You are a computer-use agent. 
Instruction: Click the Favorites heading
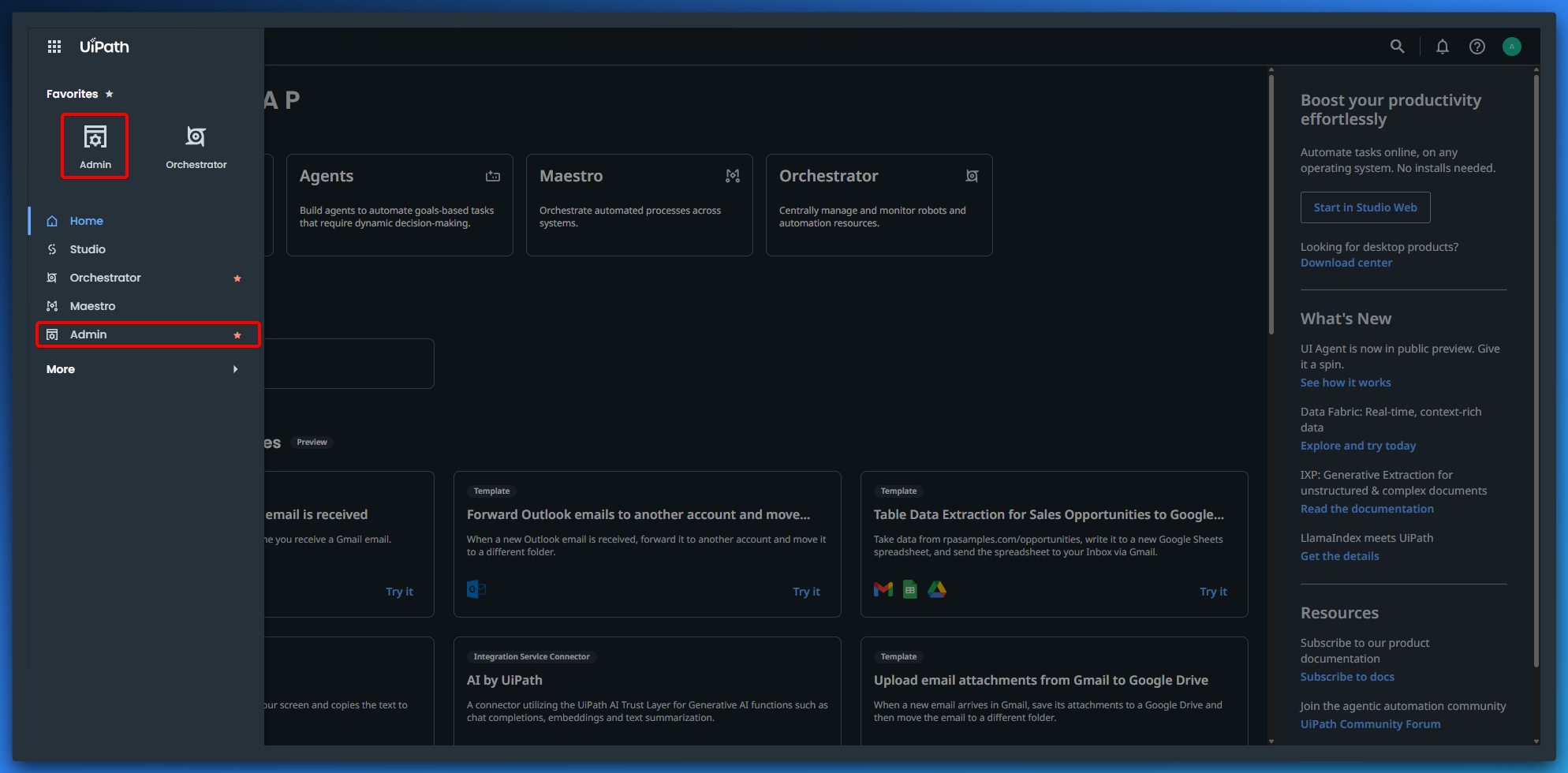pyautogui.click(x=73, y=94)
